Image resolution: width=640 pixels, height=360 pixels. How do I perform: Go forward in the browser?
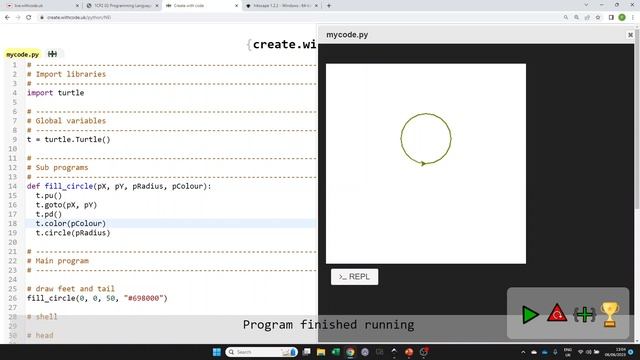[x=18, y=18]
